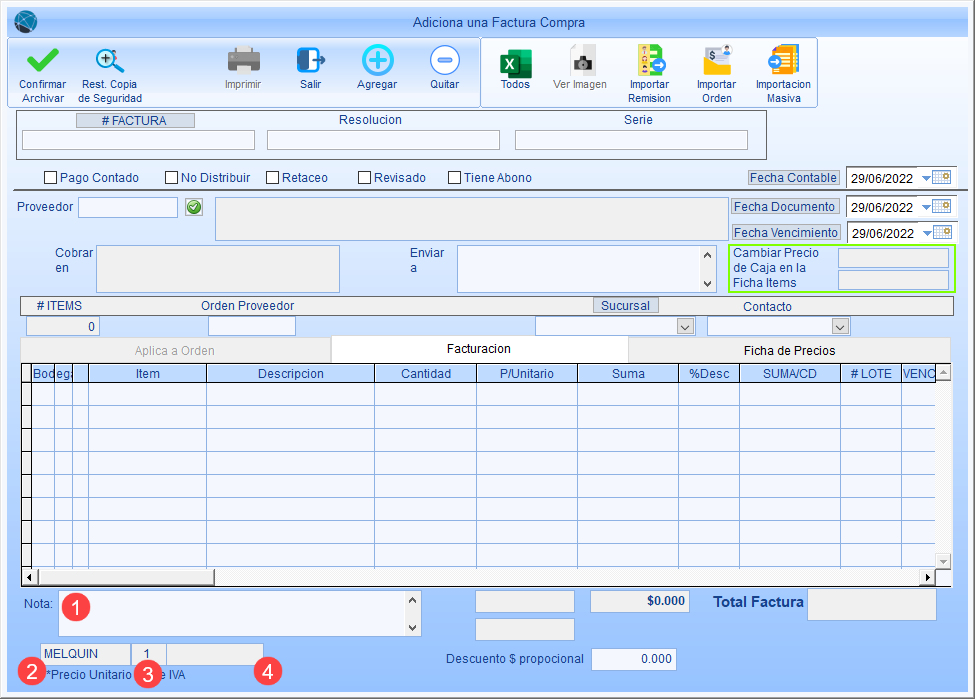The width and height of the screenshot is (975, 699).
Task: Click the %Desc column header
Action: [x=709, y=374]
